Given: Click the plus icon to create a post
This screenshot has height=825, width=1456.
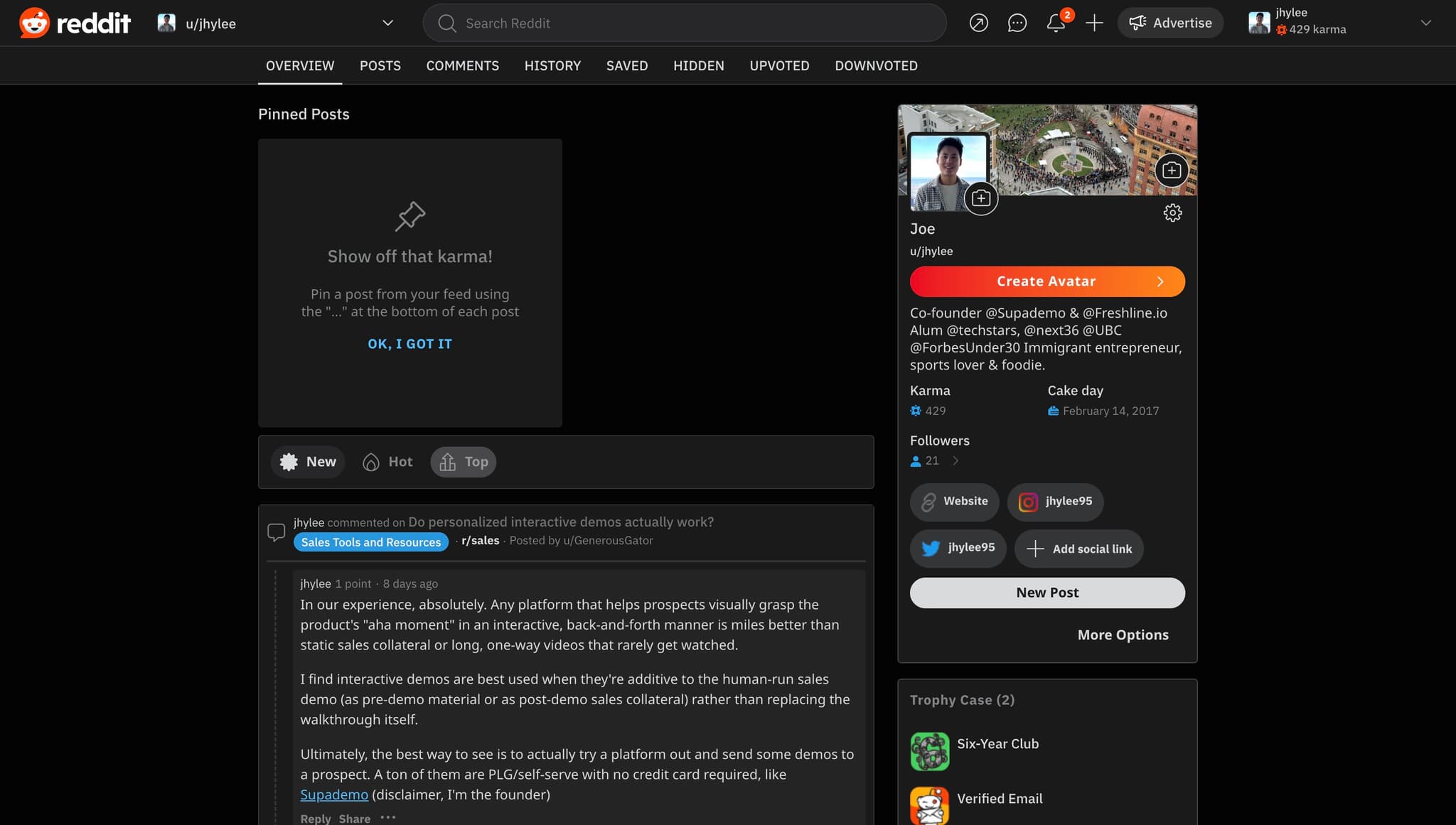Looking at the screenshot, I should pyautogui.click(x=1094, y=23).
